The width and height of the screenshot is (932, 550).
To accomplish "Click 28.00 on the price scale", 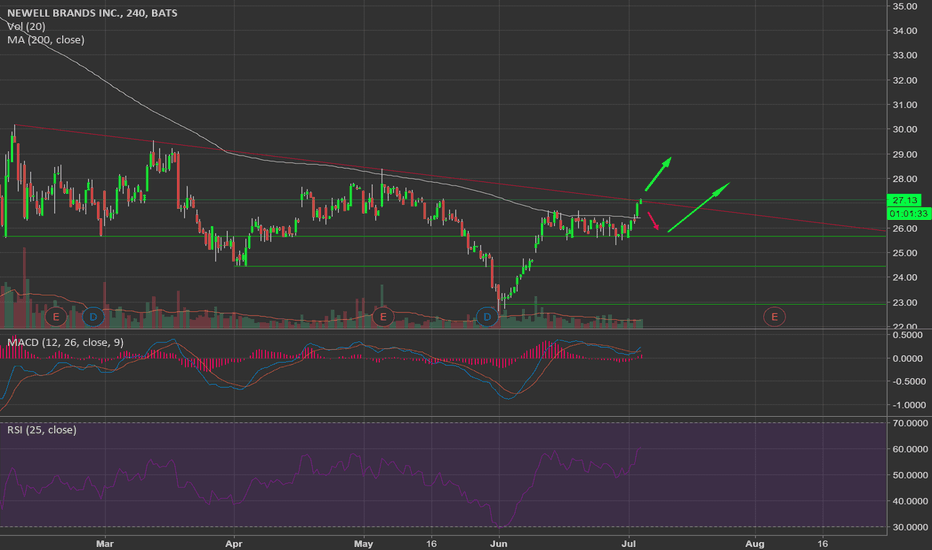I will click(x=905, y=179).
